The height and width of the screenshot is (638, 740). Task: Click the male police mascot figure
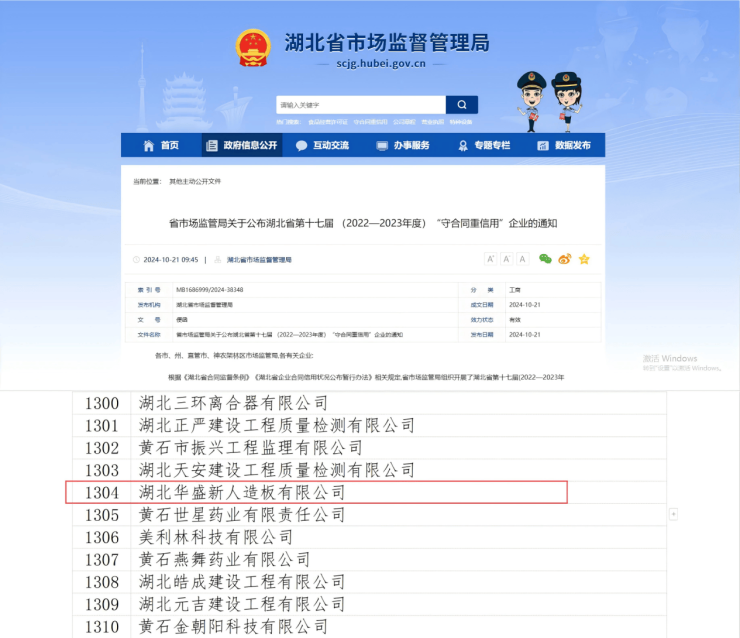click(531, 101)
